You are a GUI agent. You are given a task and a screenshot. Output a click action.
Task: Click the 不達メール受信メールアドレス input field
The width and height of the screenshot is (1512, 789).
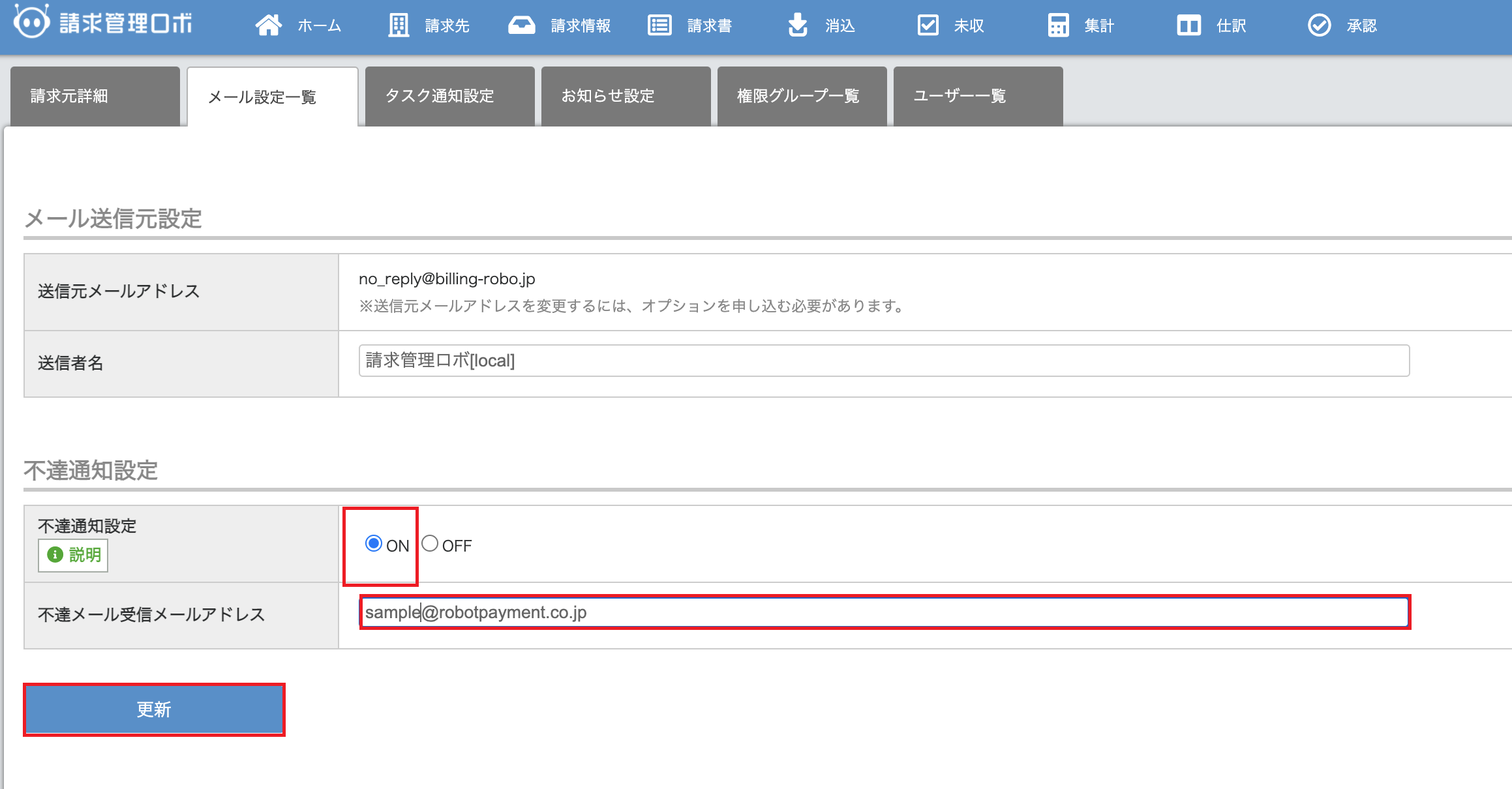click(x=884, y=612)
